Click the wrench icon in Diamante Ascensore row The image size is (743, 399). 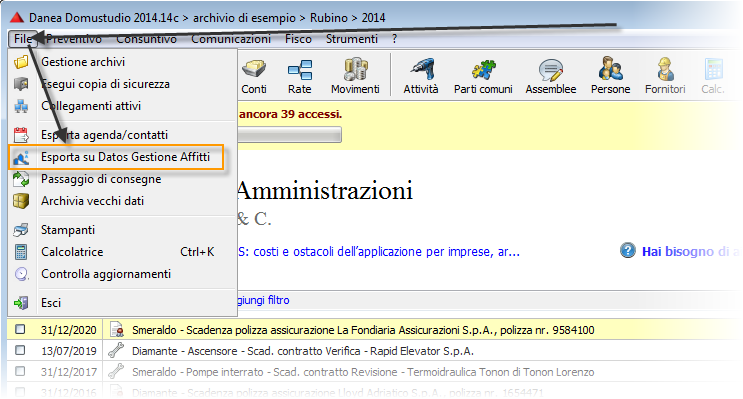coord(116,350)
